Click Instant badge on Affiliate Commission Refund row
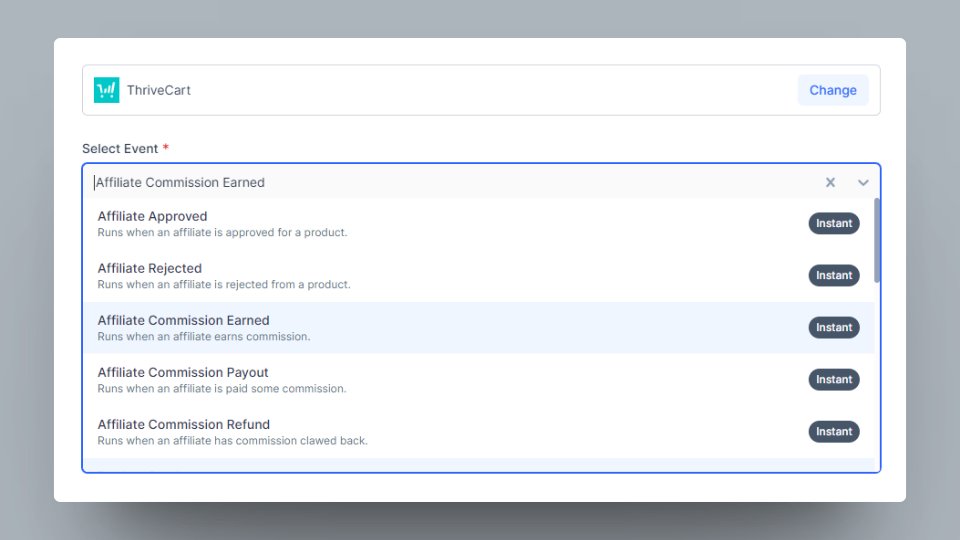960x540 pixels. 834,432
